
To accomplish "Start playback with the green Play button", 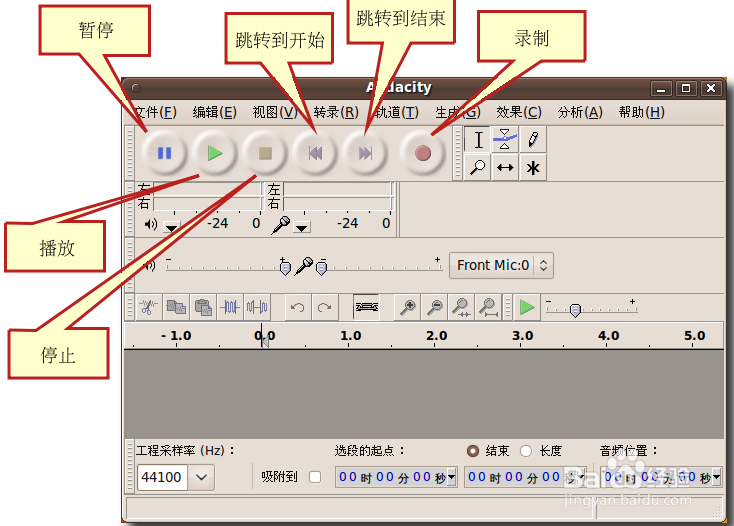I will pos(215,153).
